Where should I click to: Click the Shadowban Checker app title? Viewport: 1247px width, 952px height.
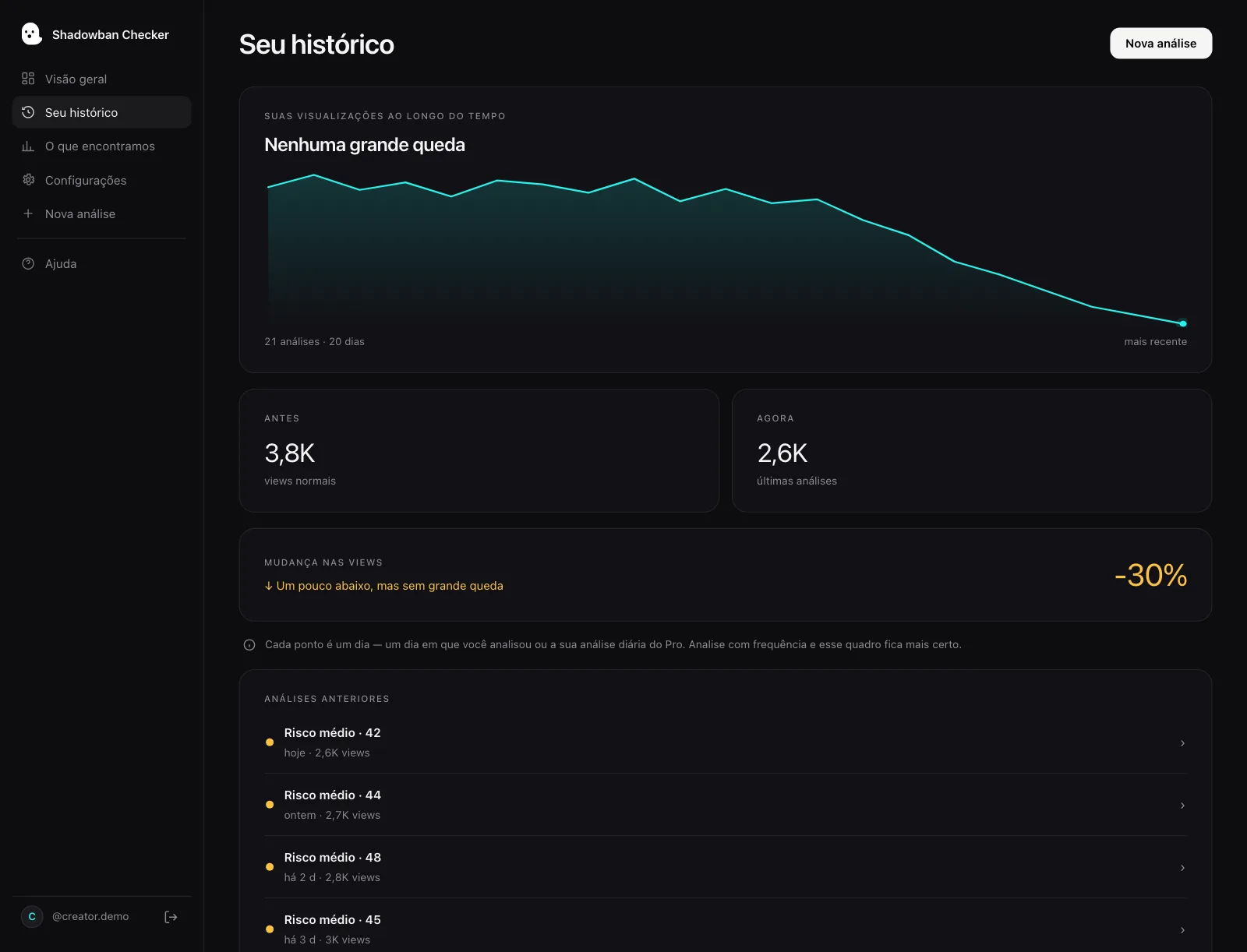[x=111, y=34]
